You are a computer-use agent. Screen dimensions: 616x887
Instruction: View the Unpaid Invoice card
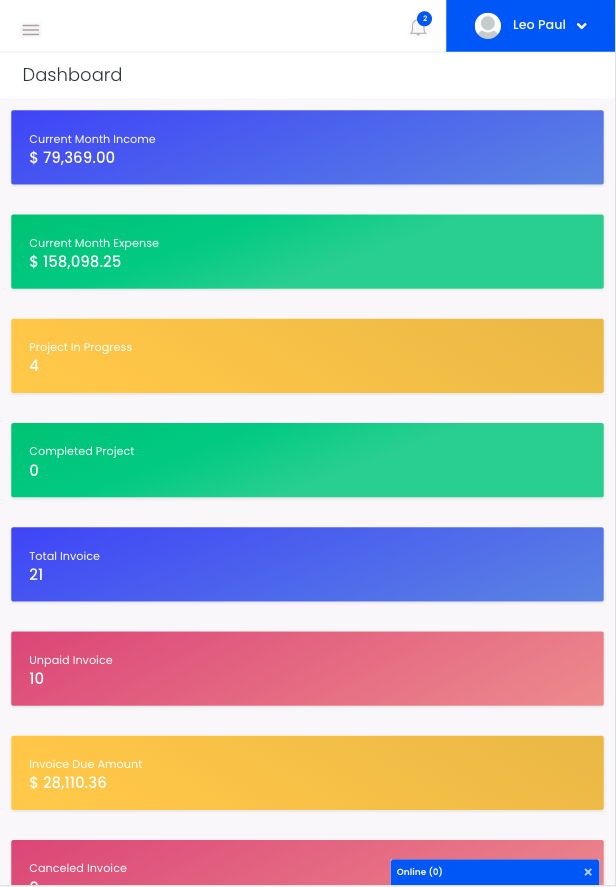(x=307, y=669)
